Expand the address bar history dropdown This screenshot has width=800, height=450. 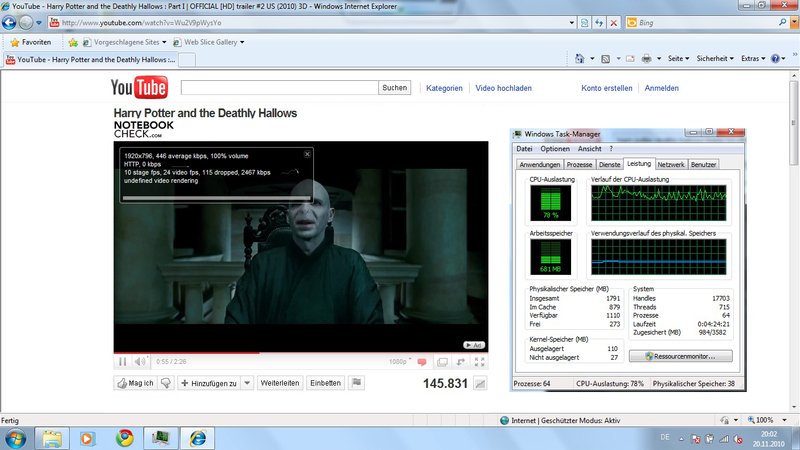[x=572, y=23]
